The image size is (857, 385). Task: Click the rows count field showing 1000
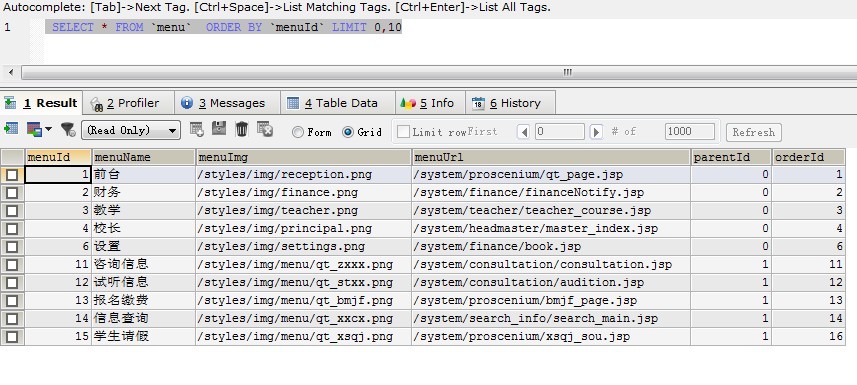tap(690, 131)
